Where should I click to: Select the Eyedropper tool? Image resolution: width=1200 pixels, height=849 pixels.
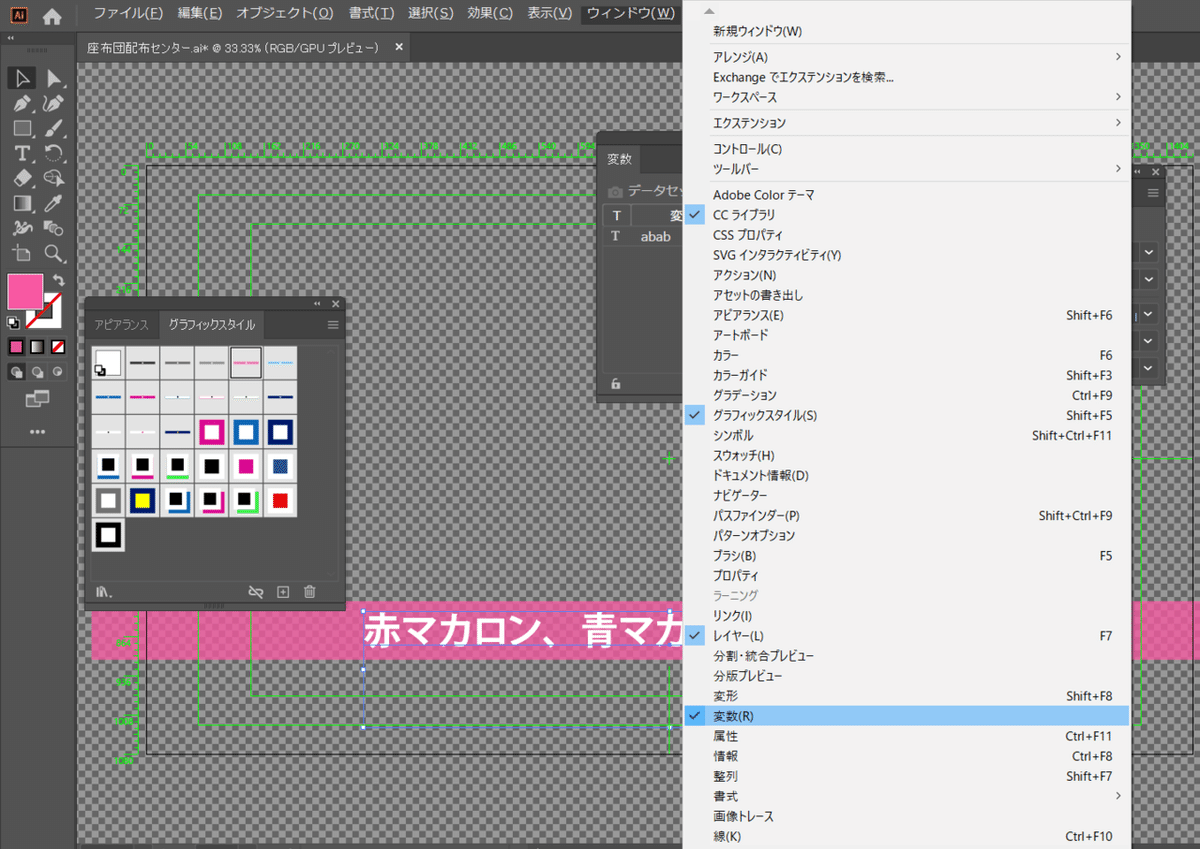click(x=54, y=203)
